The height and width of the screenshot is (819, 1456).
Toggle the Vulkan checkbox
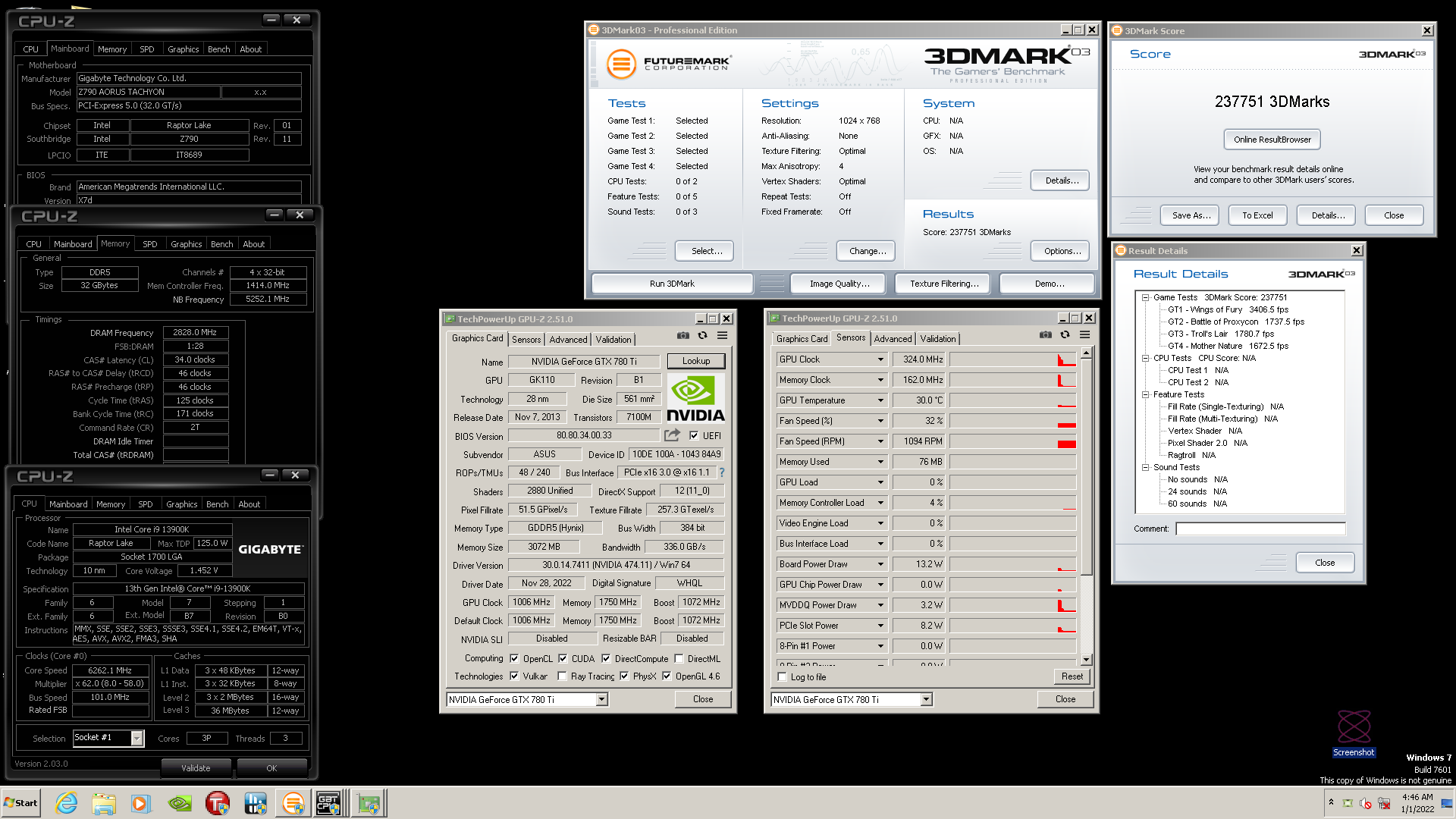click(514, 676)
